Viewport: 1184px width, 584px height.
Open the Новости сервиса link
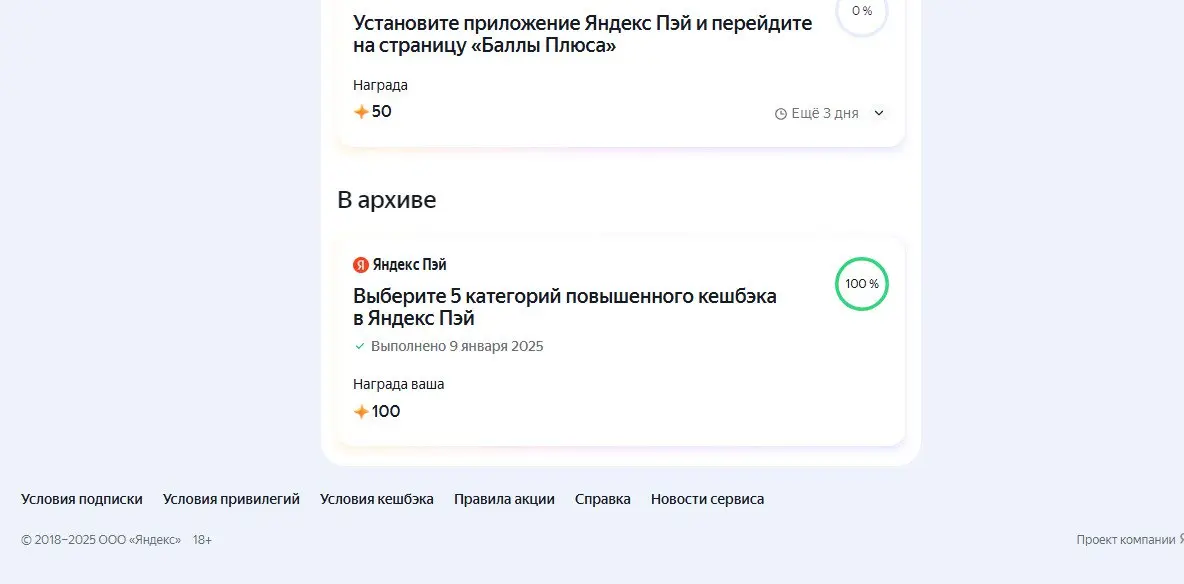coord(708,499)
